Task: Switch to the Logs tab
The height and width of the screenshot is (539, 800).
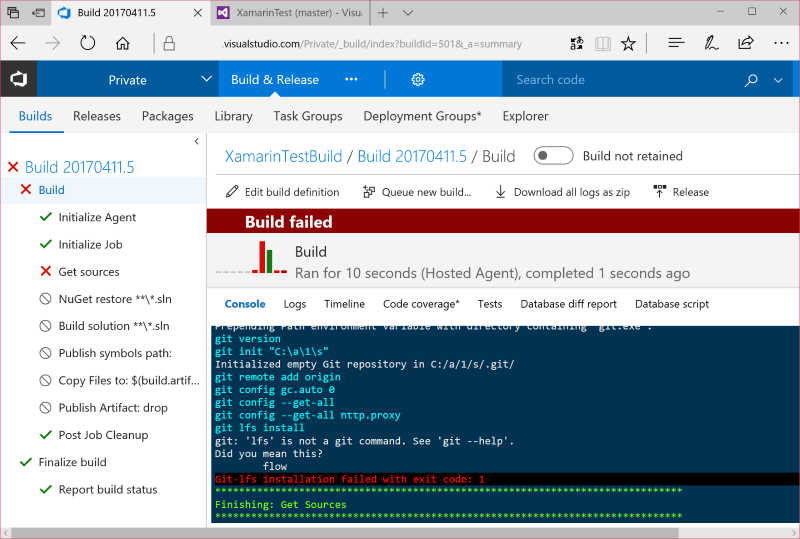Action: coord(295,304)
